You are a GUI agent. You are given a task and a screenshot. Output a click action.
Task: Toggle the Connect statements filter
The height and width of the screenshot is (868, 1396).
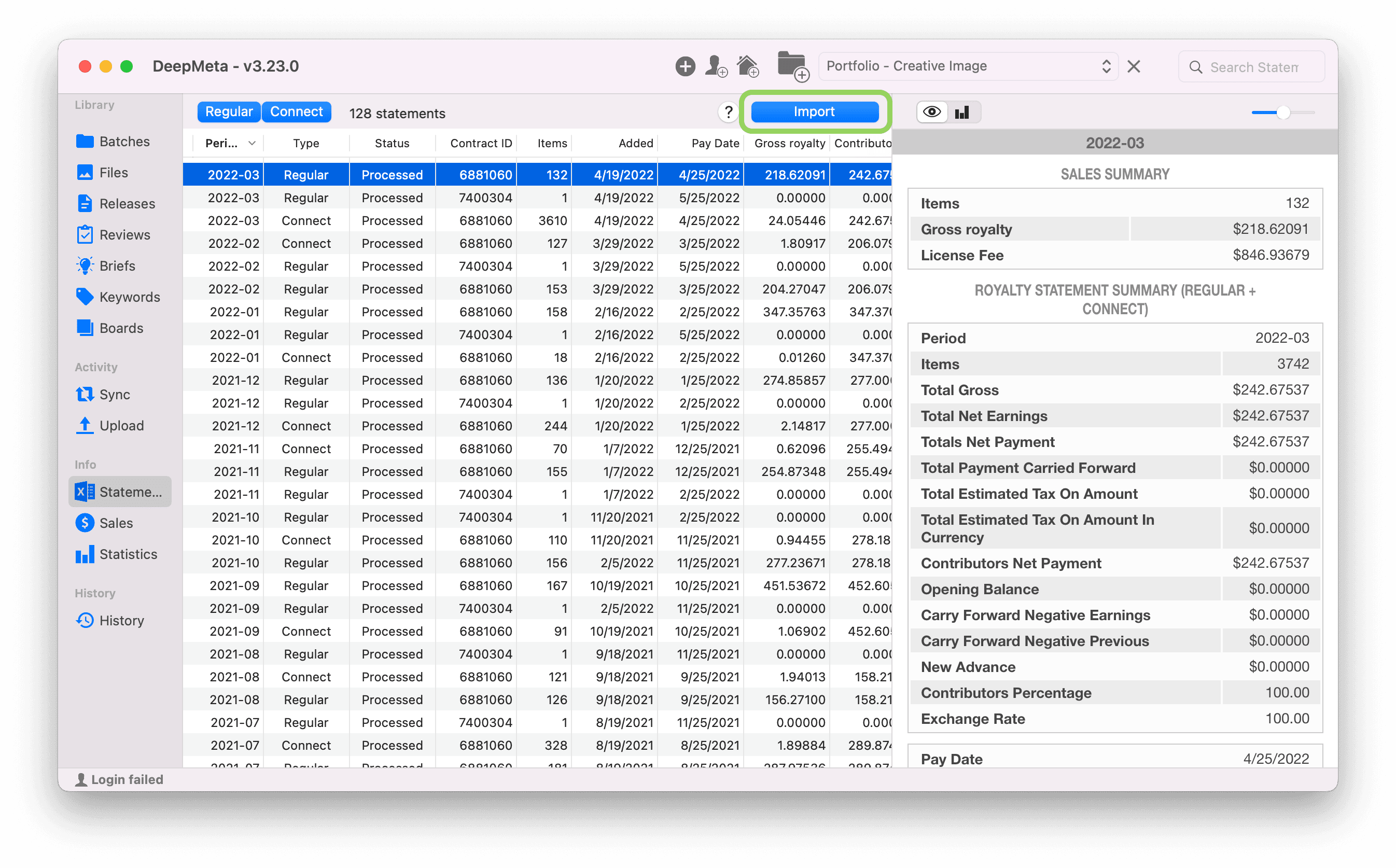pos(297,111)
